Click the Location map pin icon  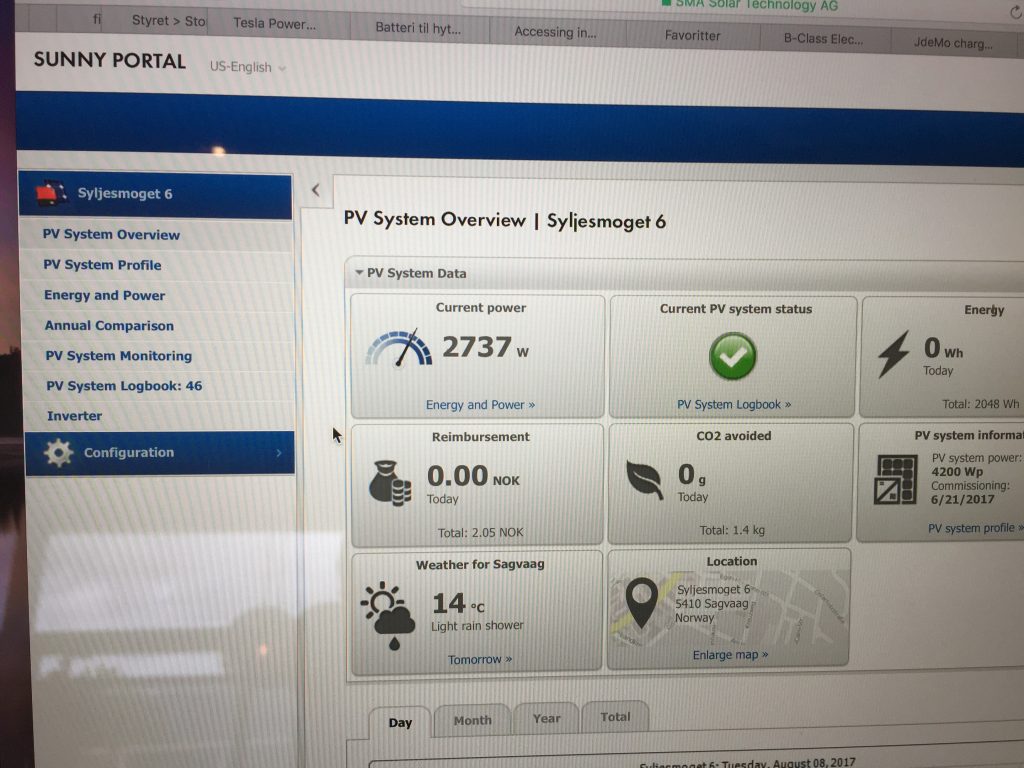coord(641,601)
